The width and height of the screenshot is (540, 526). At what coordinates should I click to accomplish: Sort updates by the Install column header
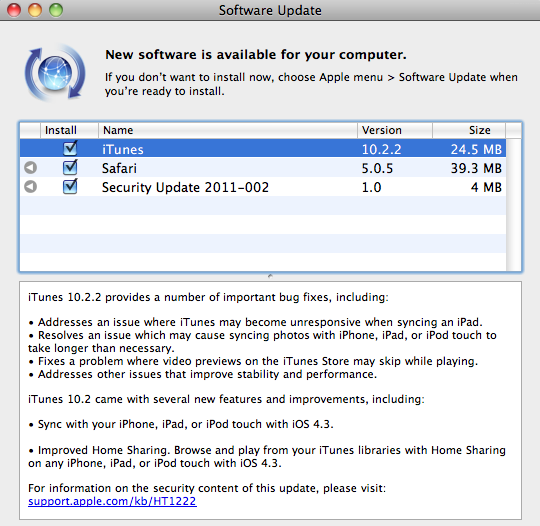[69, 130]
